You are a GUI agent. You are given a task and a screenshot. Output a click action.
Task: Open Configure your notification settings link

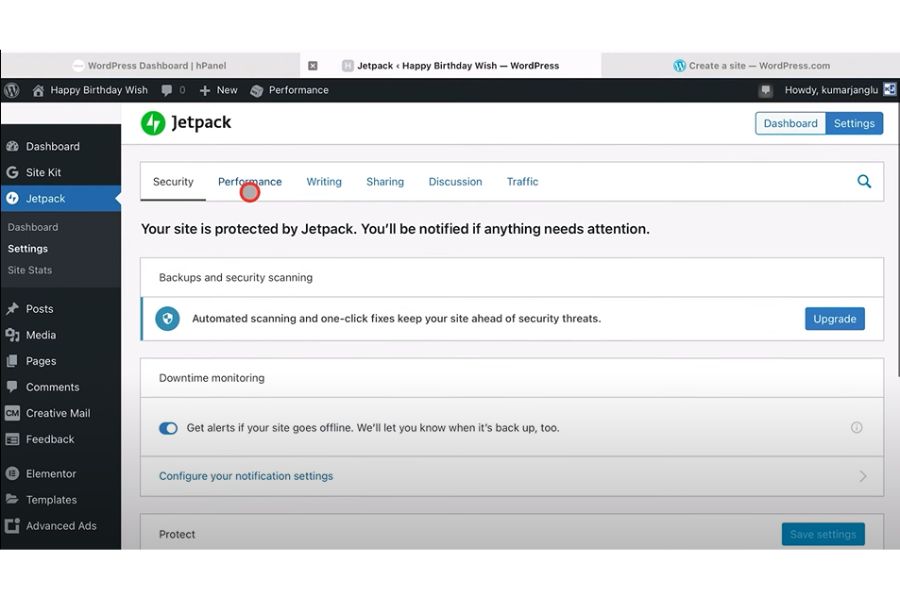pos(246,476)
